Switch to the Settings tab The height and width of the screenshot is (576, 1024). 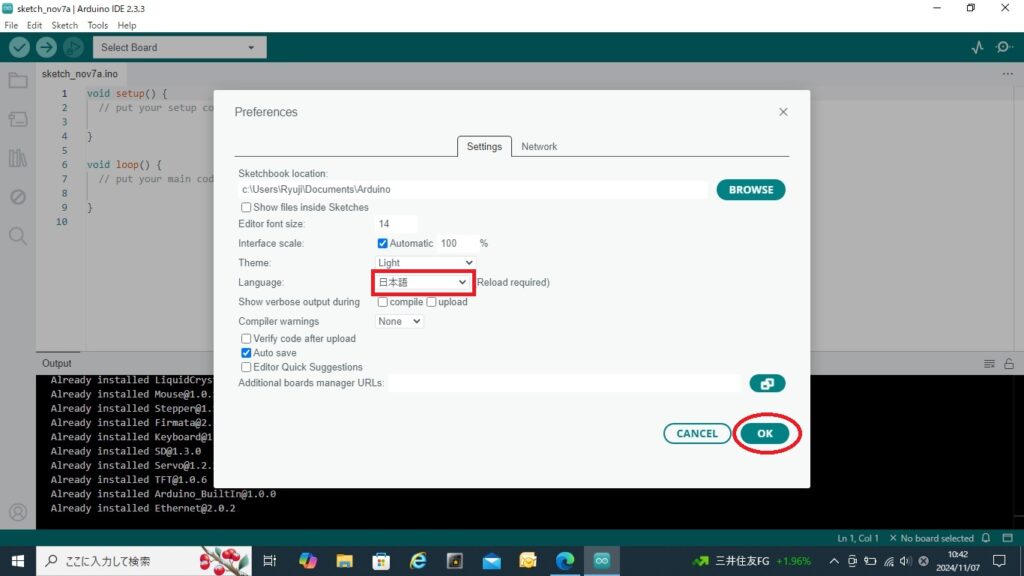(484, 146)
